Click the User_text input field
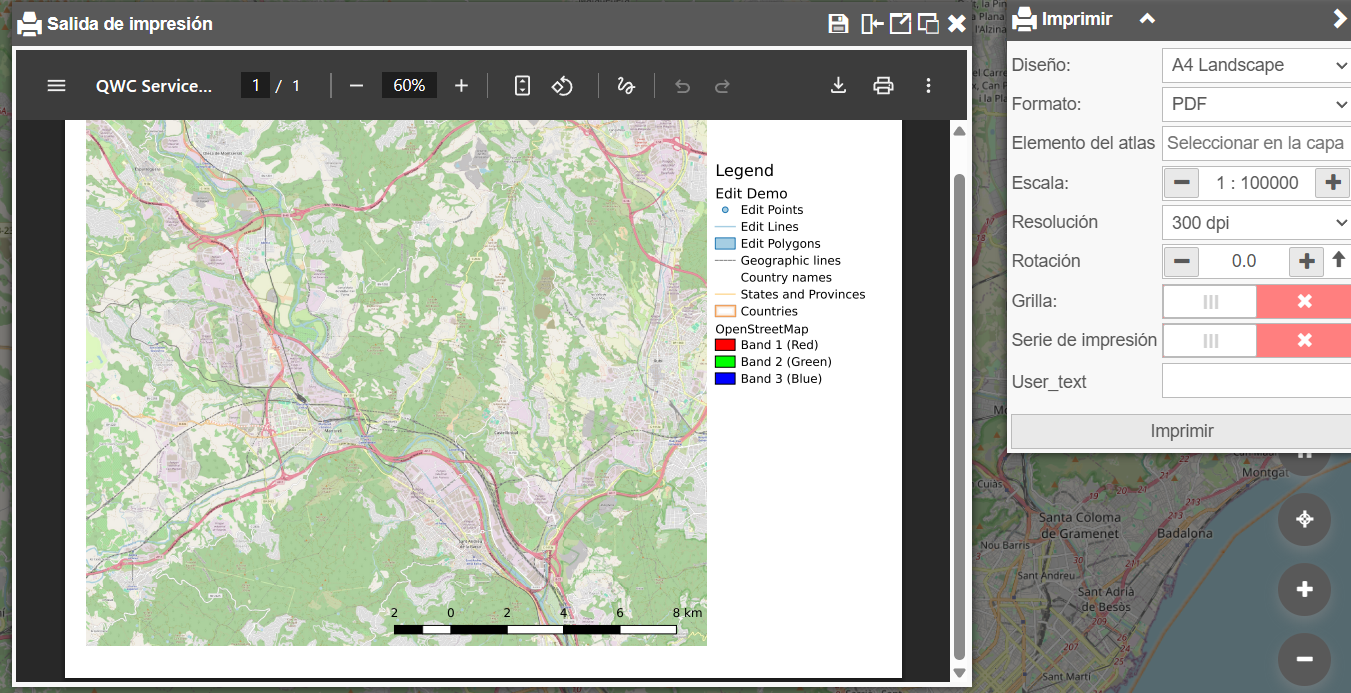The width and height of the screenshot is (1351, 693). point(1256,381)
